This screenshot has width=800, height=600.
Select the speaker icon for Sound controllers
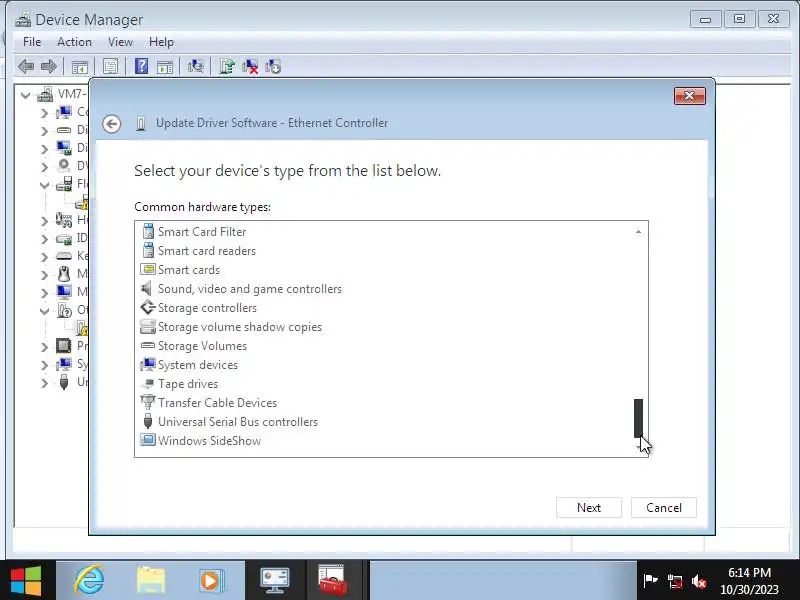click(146, 289)
